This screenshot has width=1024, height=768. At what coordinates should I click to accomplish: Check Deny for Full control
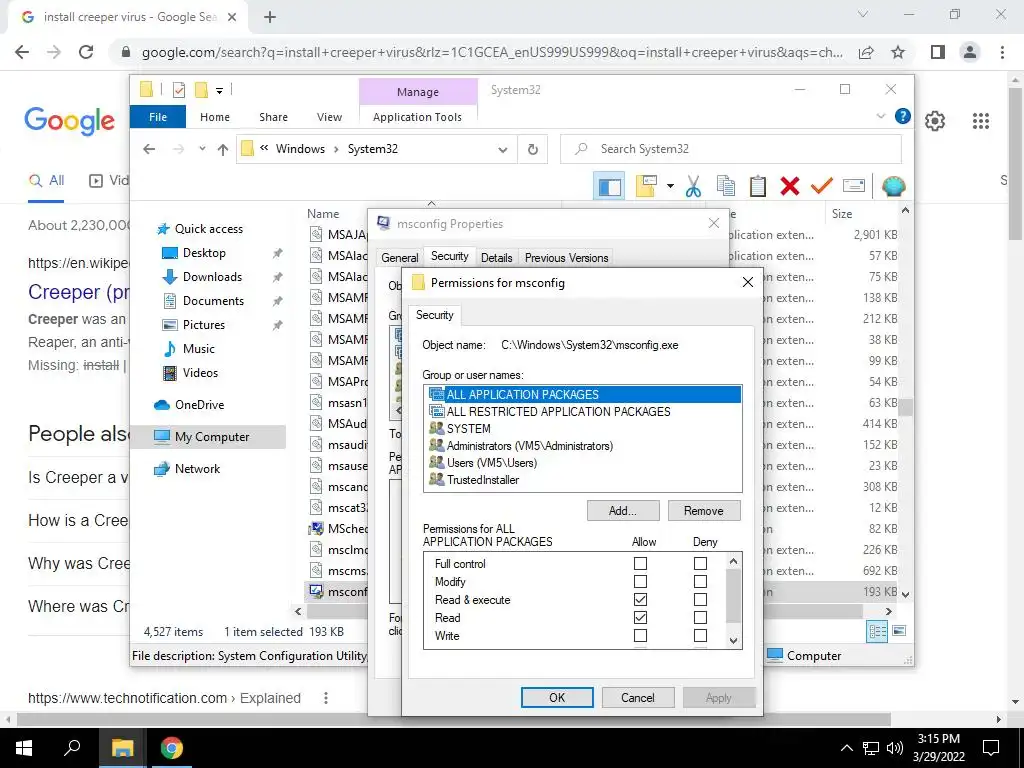click(700, 563)
